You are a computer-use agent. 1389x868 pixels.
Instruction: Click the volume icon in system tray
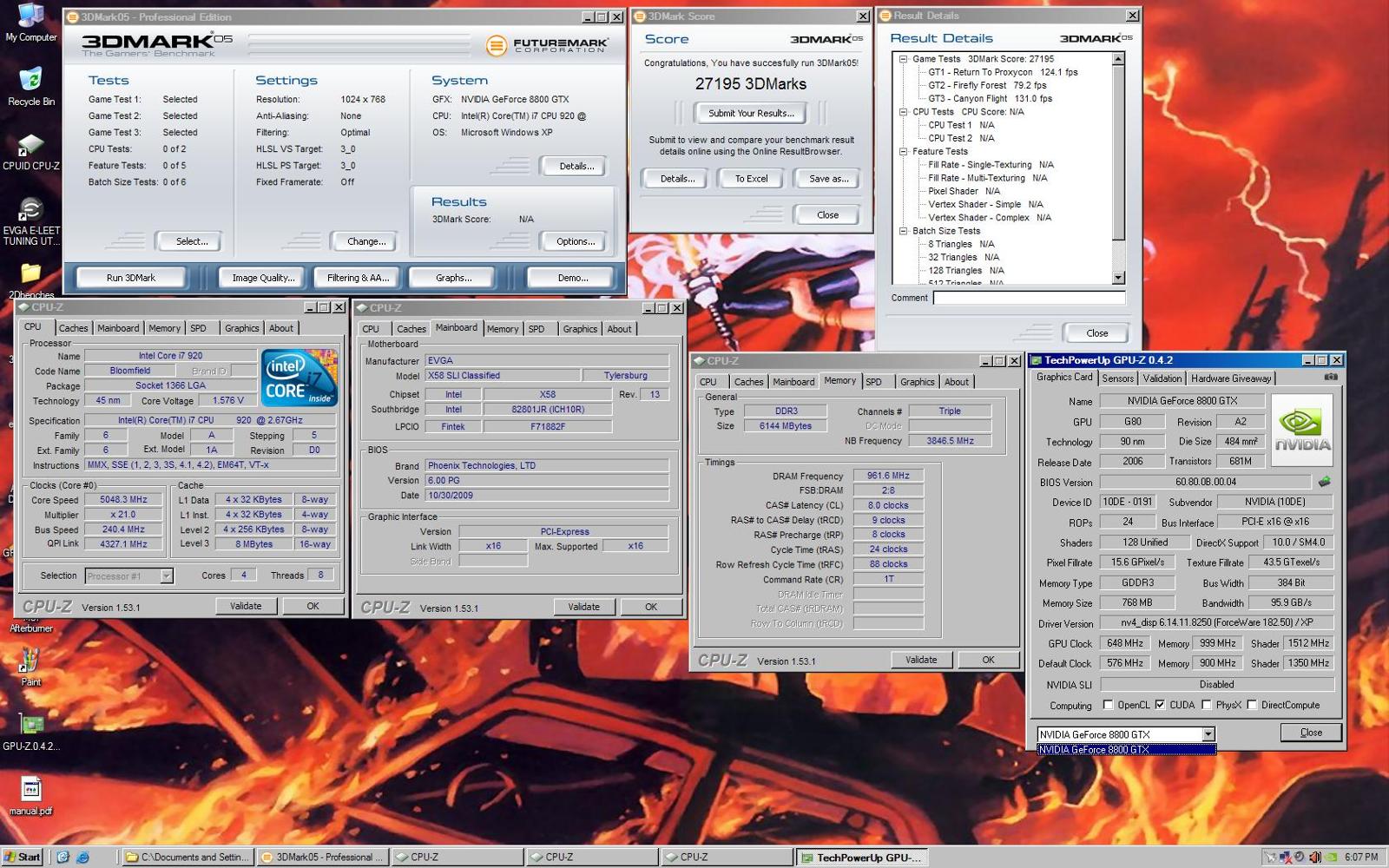click(x=1314, y=857)
